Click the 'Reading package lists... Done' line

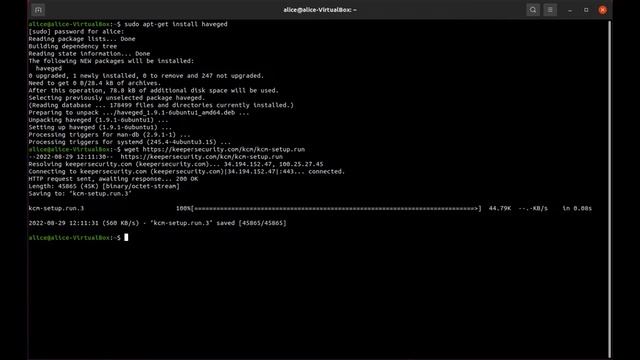click(x=82, y=39)
